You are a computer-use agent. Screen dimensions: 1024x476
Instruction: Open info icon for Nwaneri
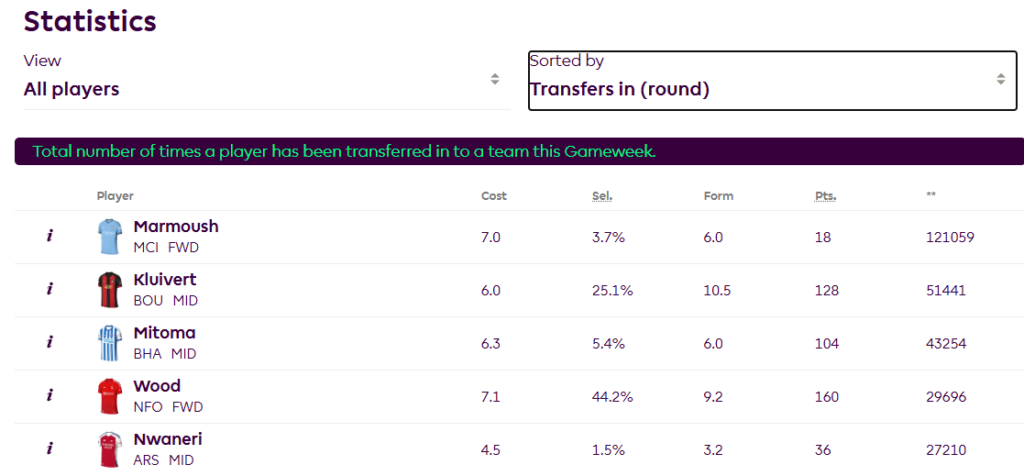tap(49, 449)
